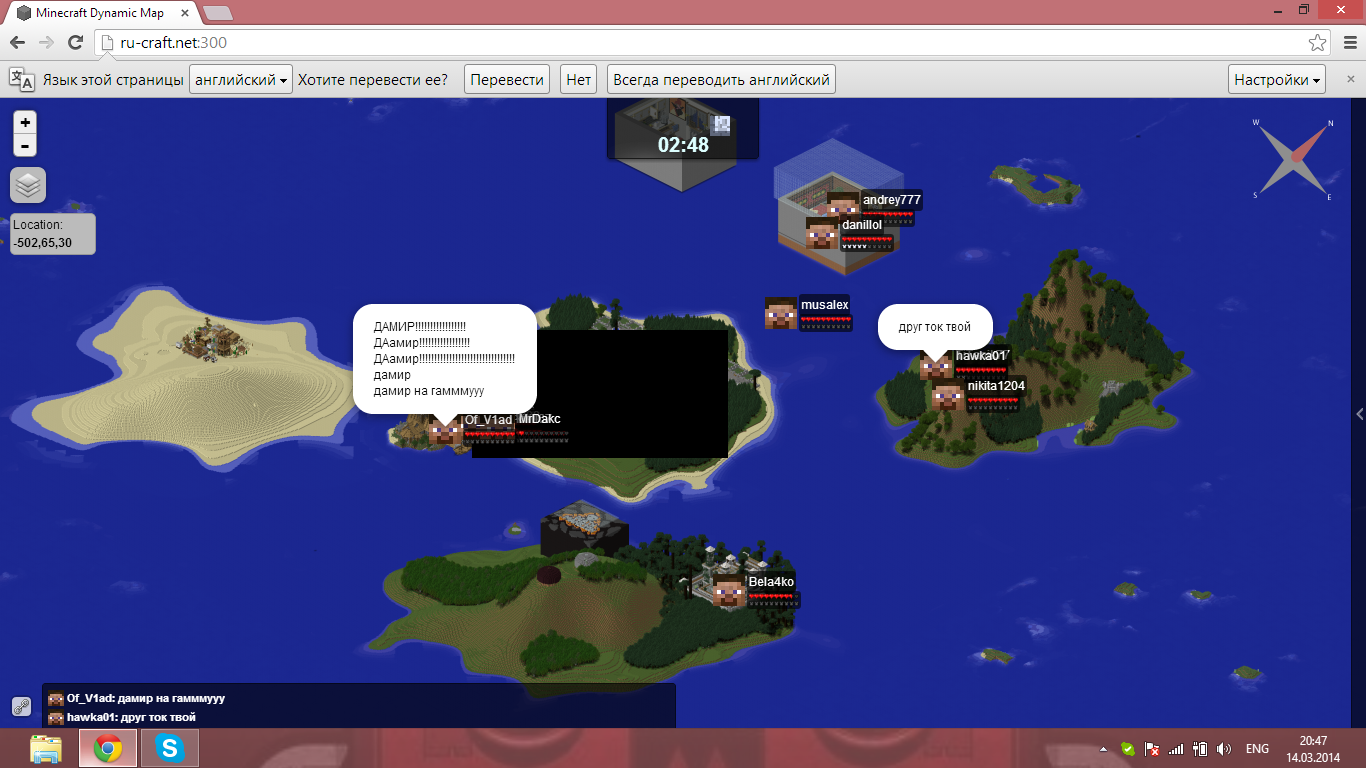
Task: Click the Перевести button
Action: coord(507,80)
